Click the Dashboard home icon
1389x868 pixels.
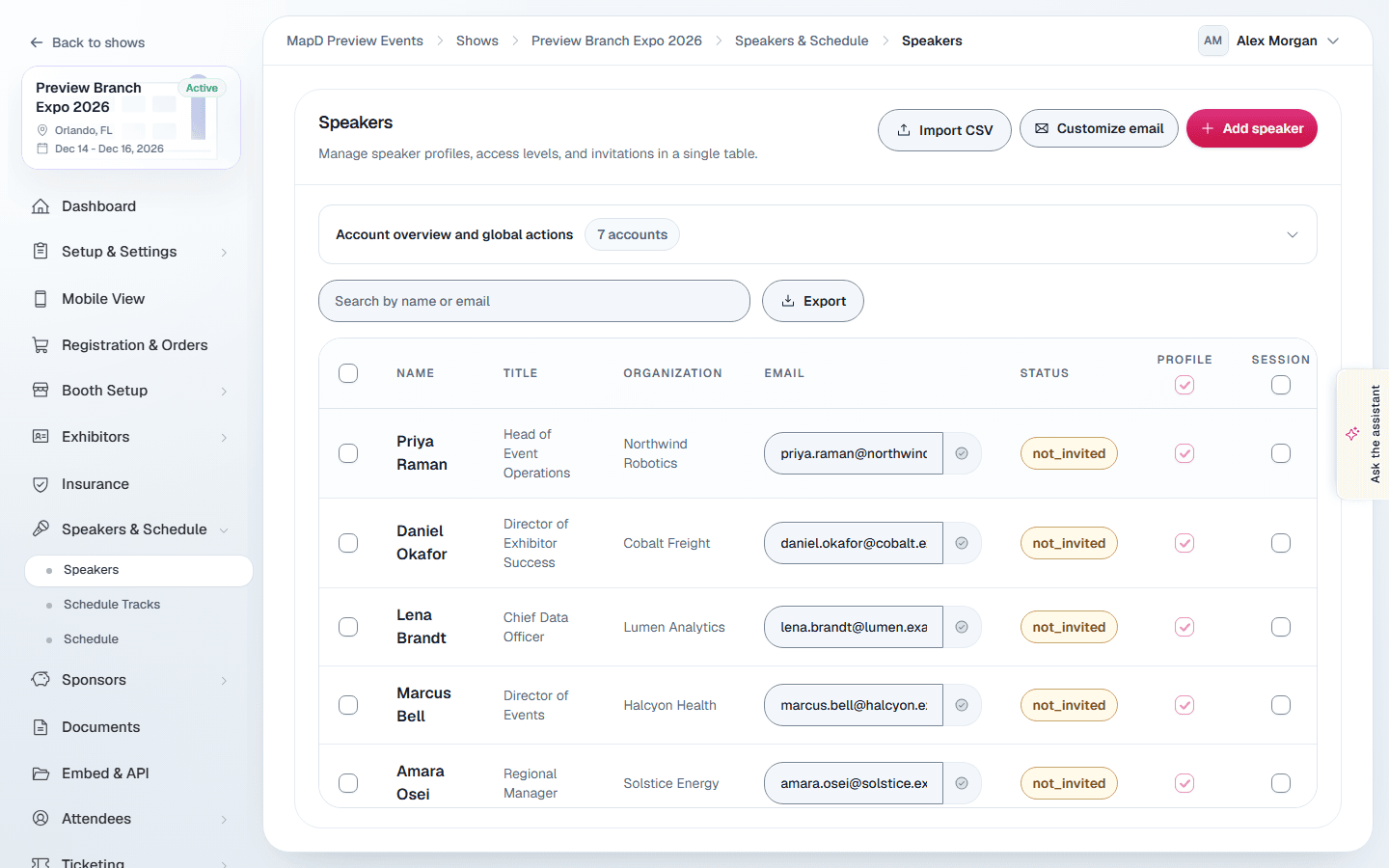(41, 206)
